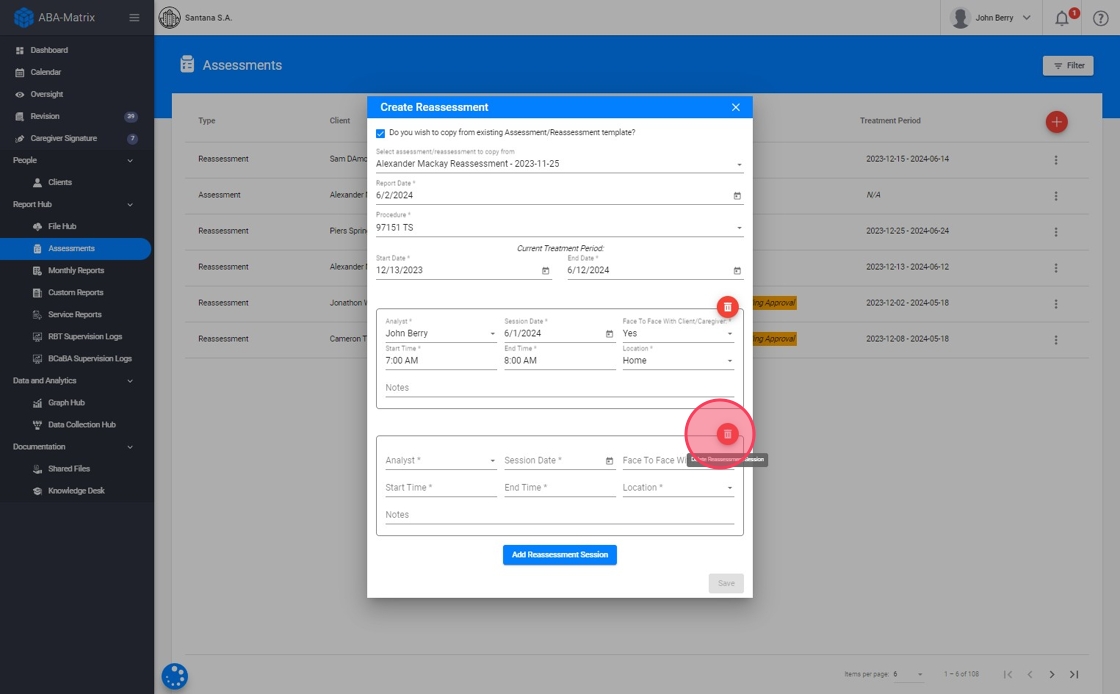Change items per page dropdown
This screenshot has height=694, width=1120.
tap(908, 674)
